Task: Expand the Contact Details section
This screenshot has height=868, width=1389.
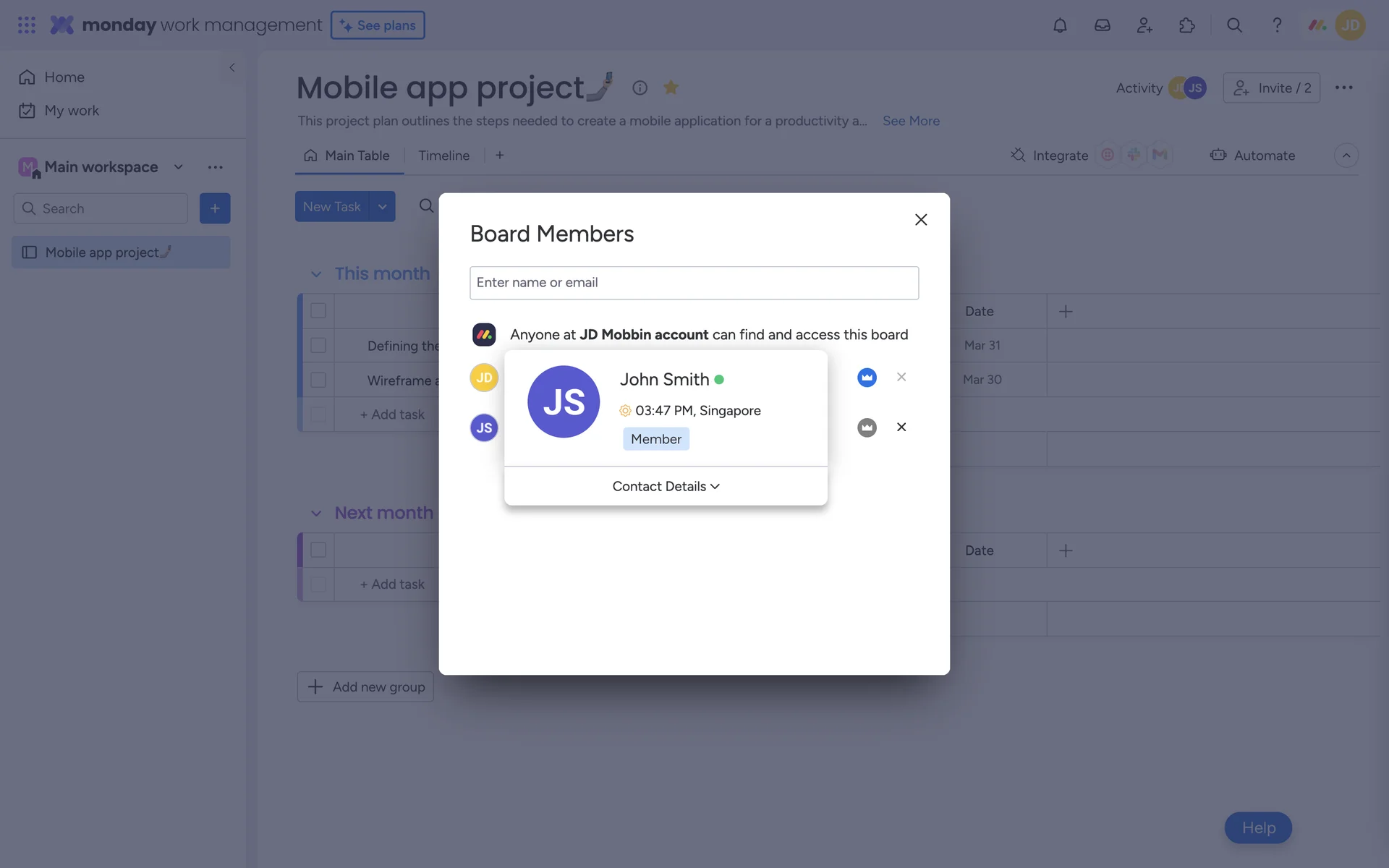Action: [x=666, y=486]
